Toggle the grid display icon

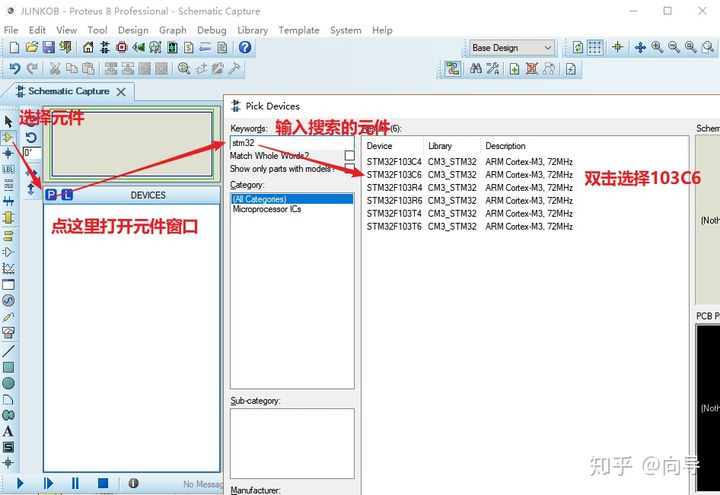595,47
